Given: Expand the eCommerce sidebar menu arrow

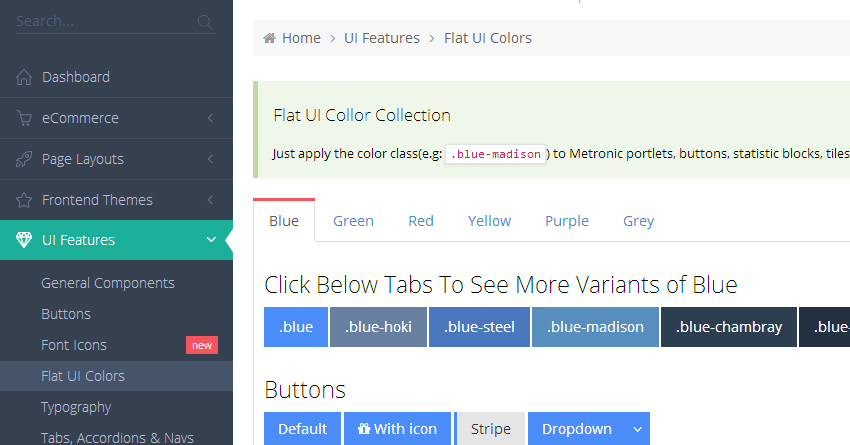Looking at the screenshot, I should click(210, 118).
